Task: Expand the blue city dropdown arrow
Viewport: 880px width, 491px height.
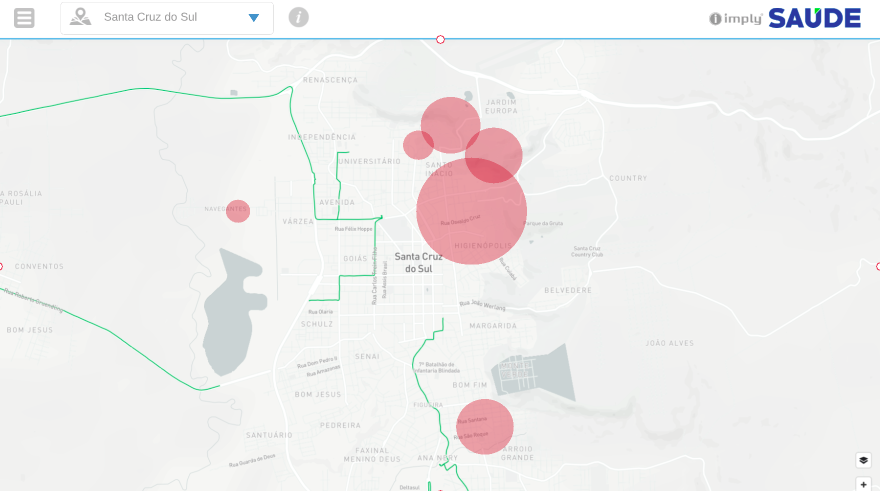Action: pos(254,18)
